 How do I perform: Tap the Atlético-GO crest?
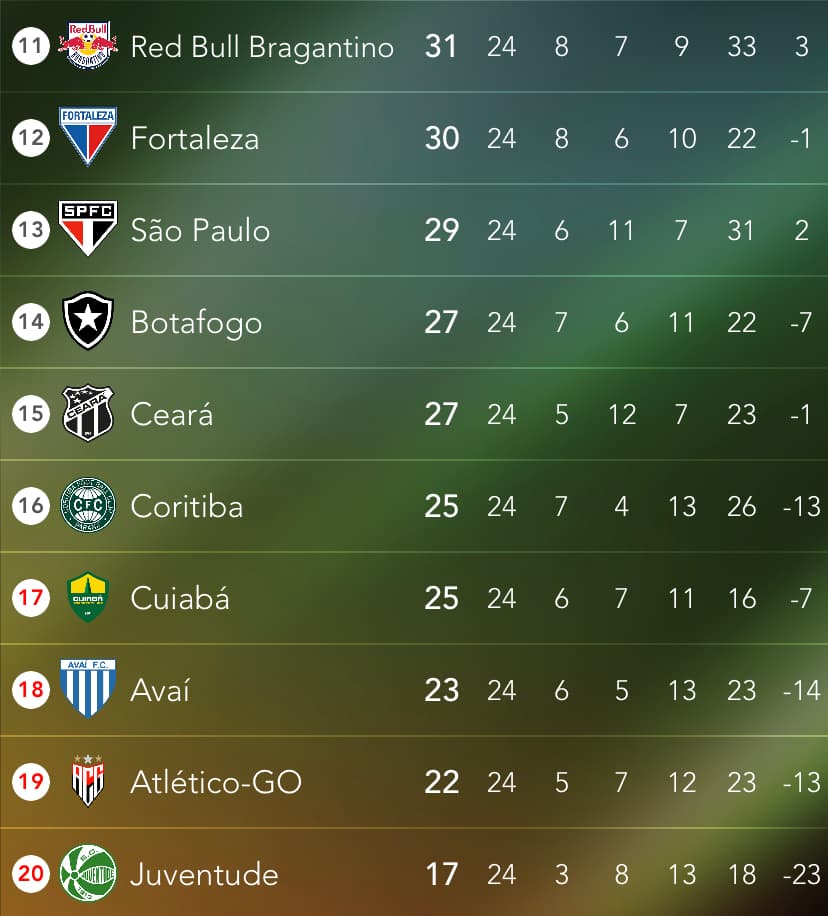click(x=88, y=781)
